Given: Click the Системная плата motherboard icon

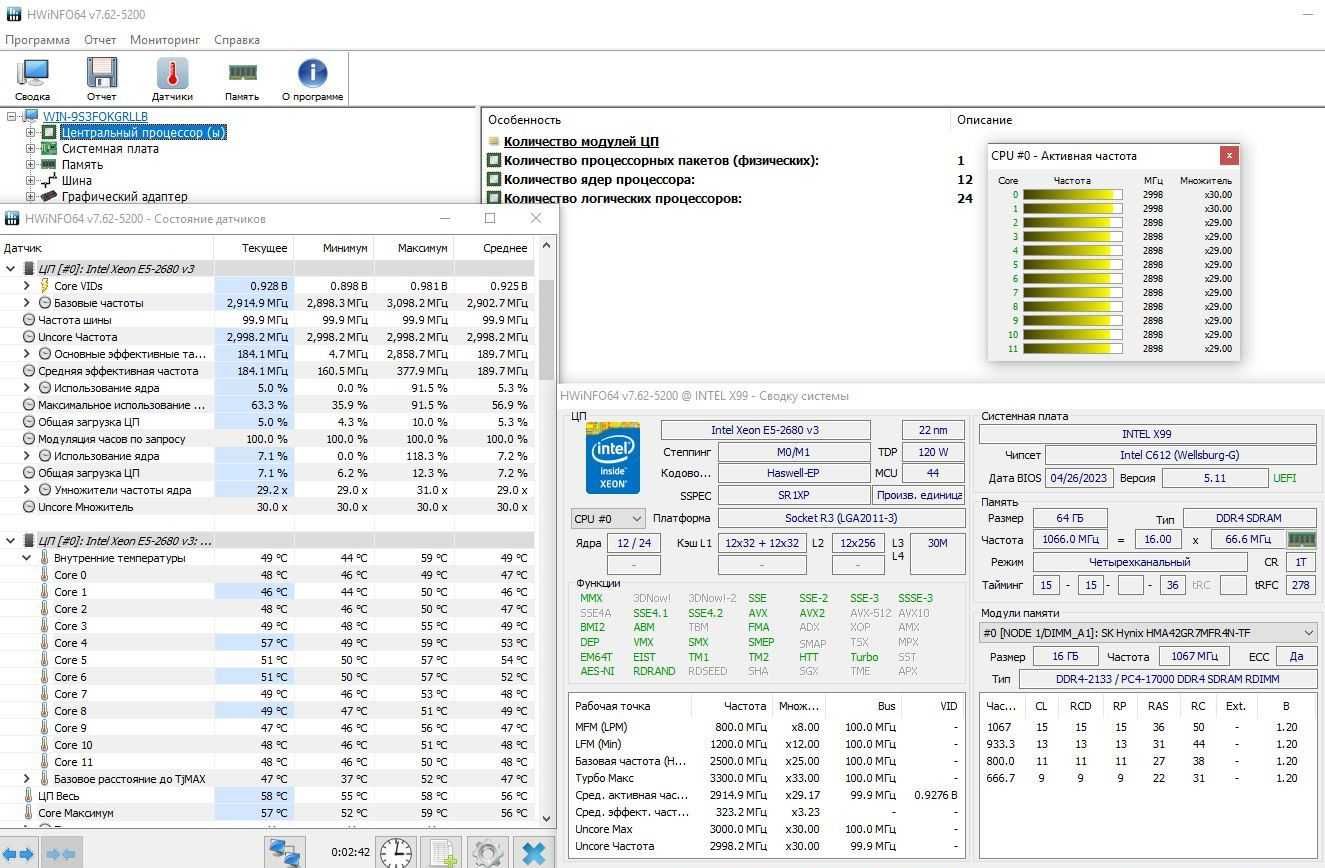Looking at the screenshot, I should click(x=49, y=148).
